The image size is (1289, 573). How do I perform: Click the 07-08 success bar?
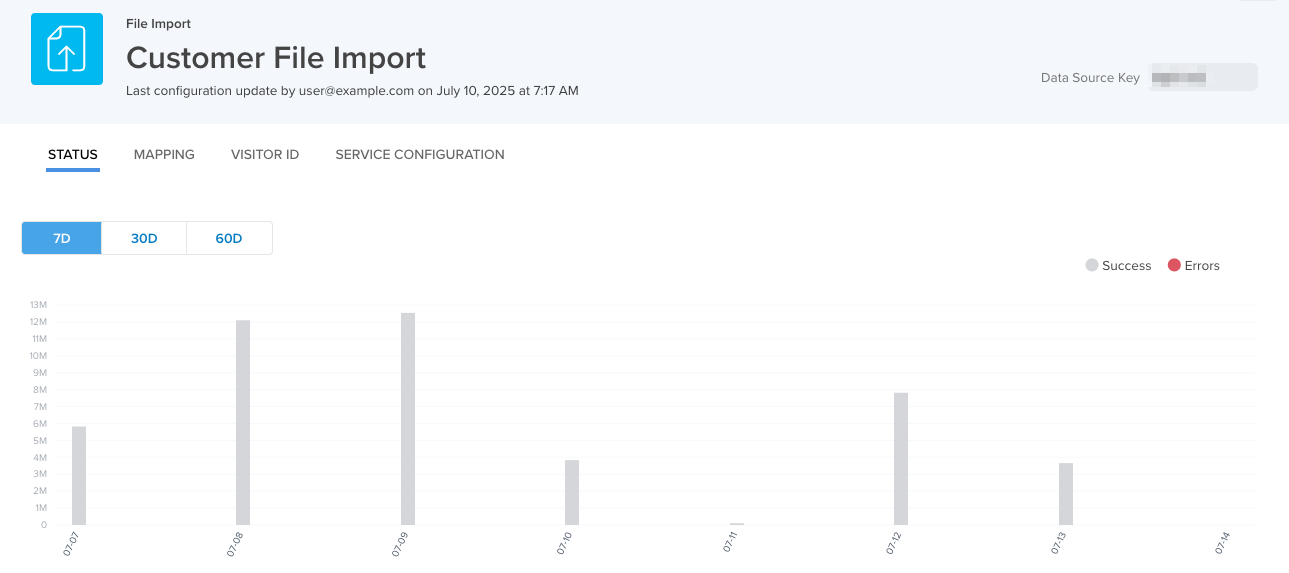[243, 422]
